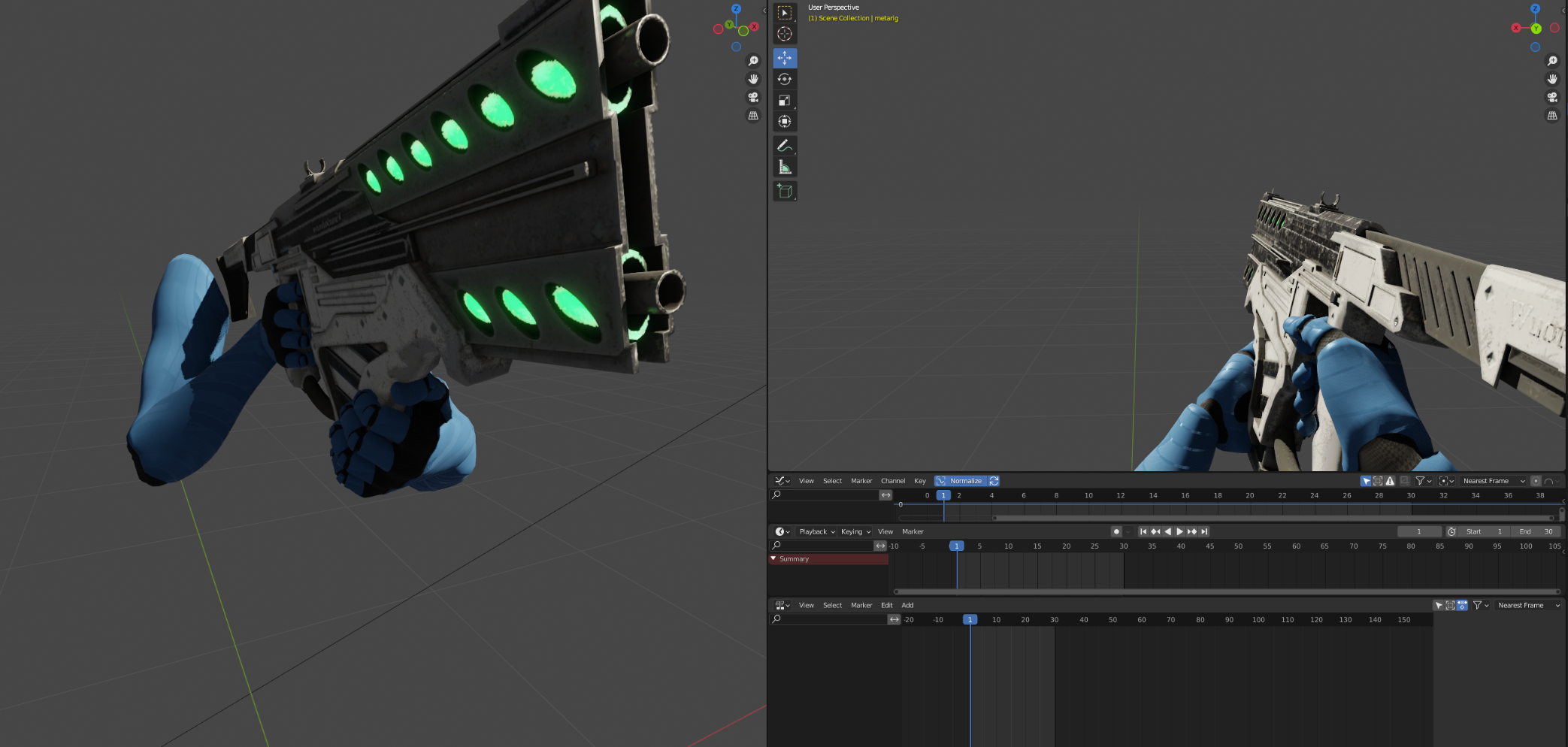Open graph editor Select menu
1568x747 pixels.
(832, 481)
